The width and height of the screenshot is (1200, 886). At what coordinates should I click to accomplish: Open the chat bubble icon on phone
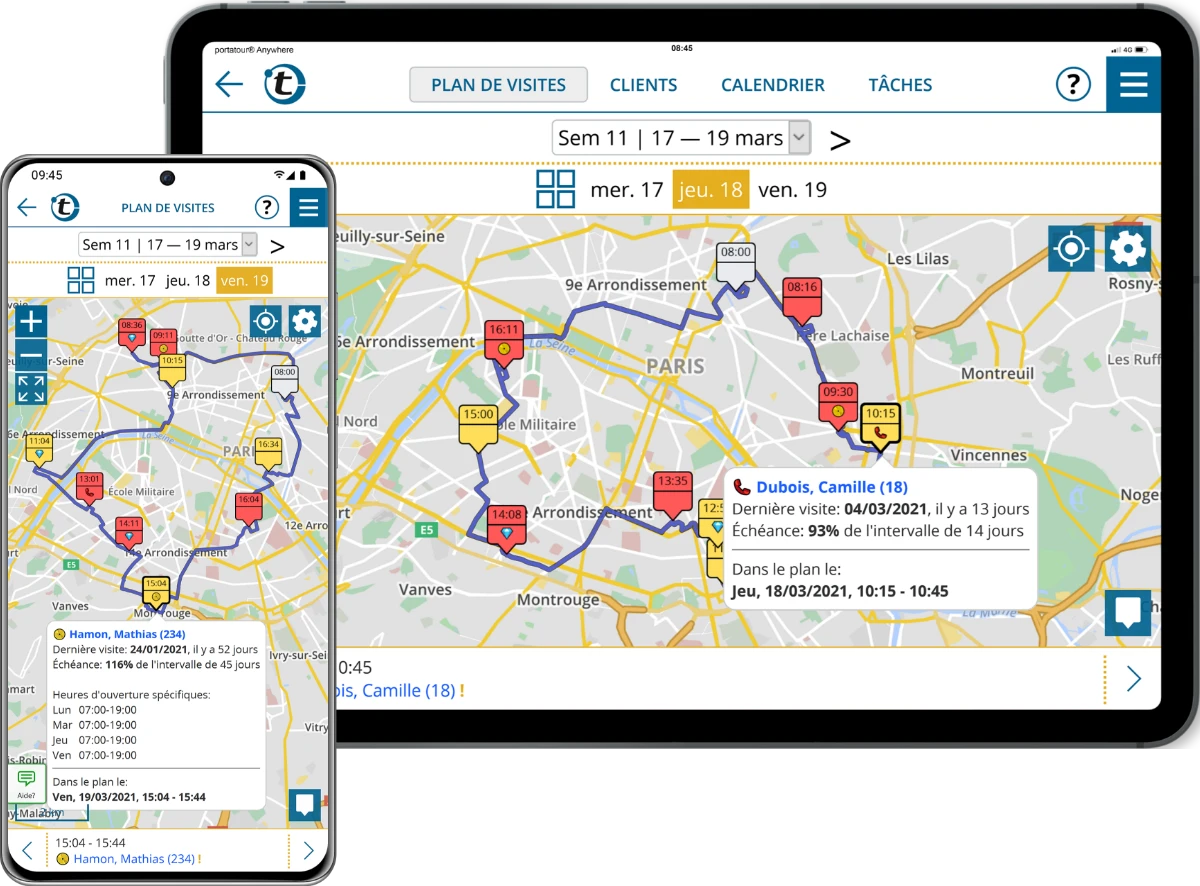305,805
